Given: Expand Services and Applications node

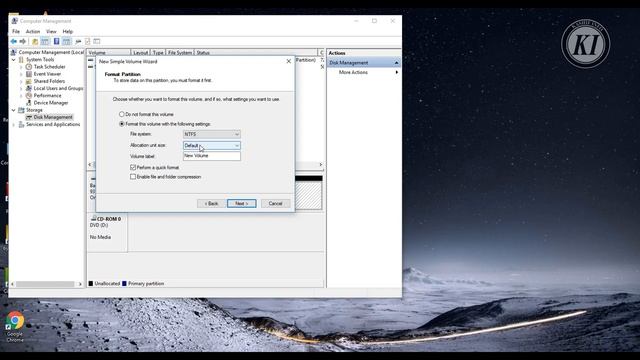Looking at the screenshot, I should 14,124.
